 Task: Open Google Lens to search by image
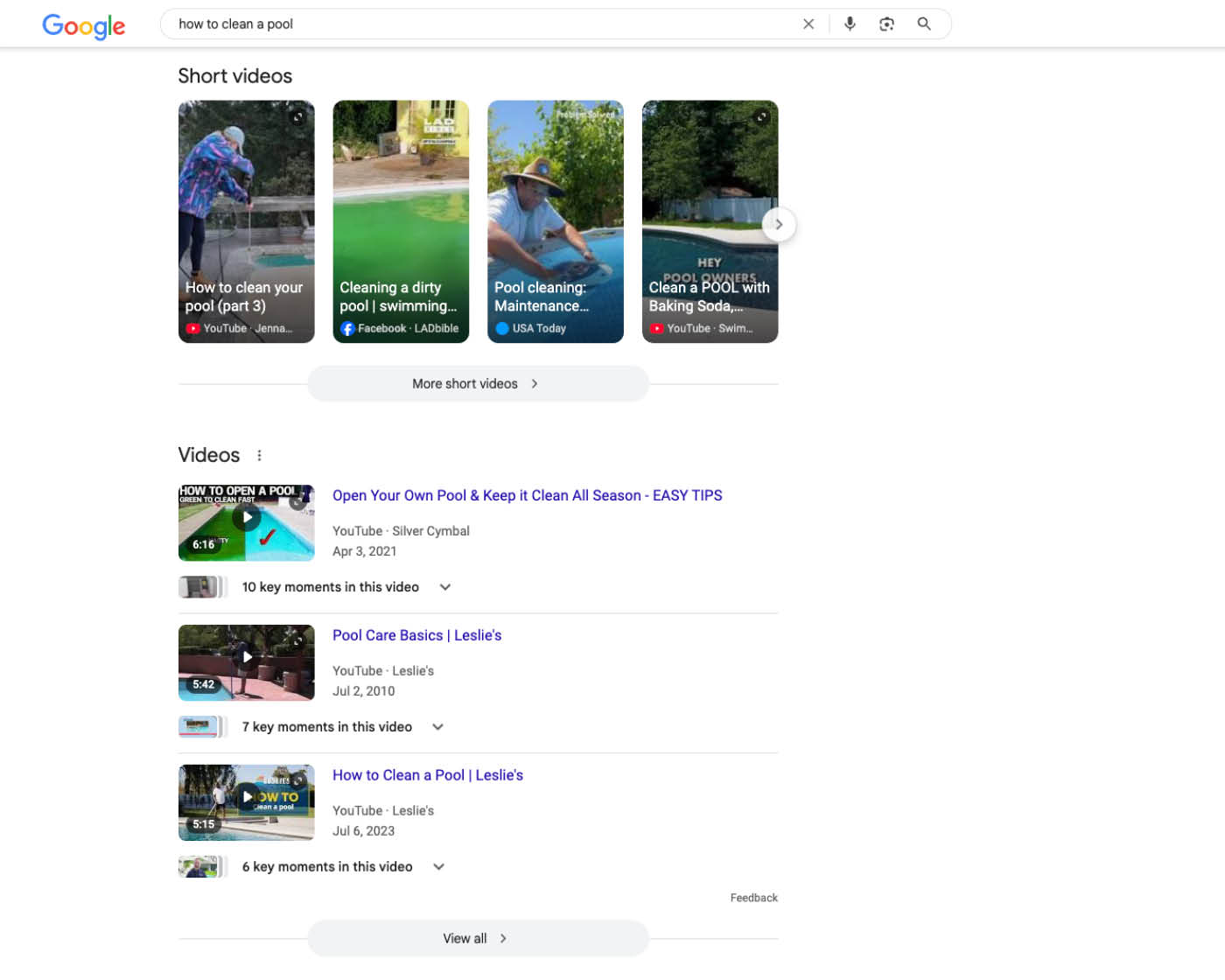(x=886, y=24)
